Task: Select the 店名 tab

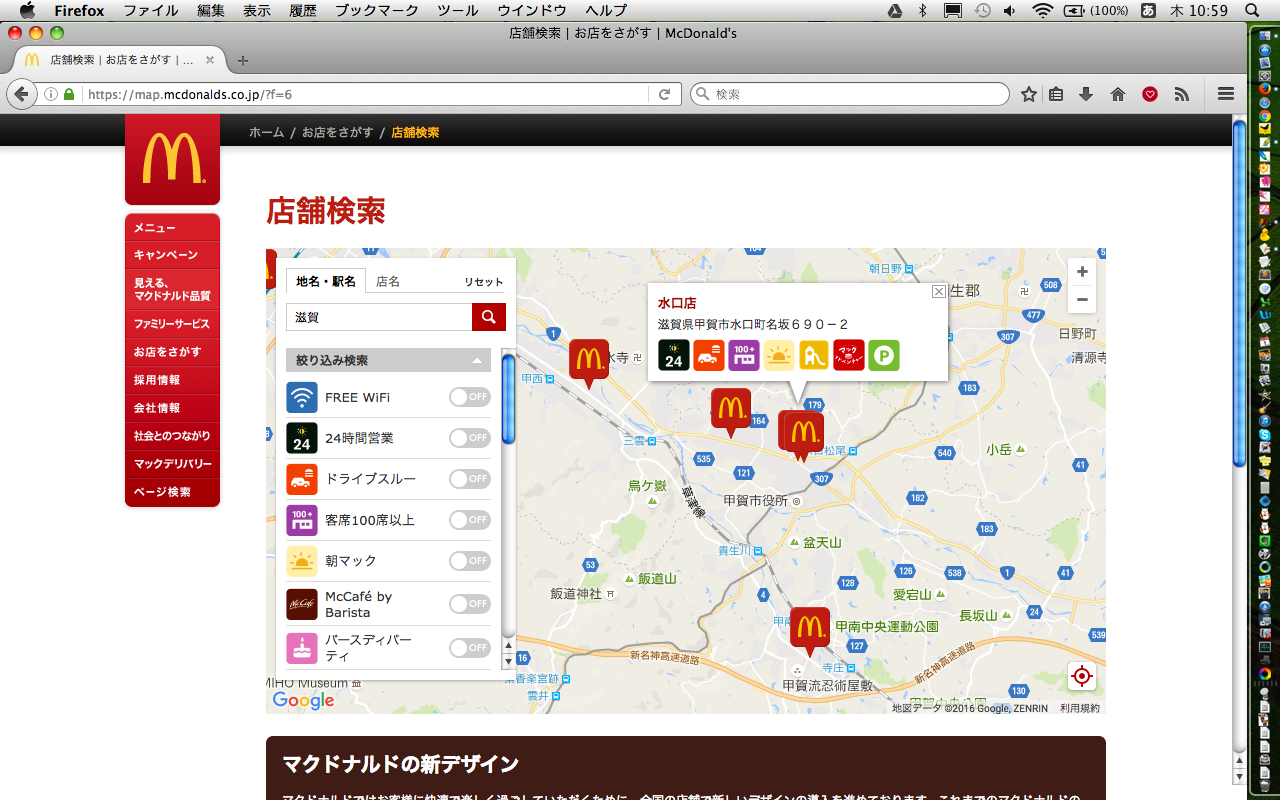Action: point(388,282)
